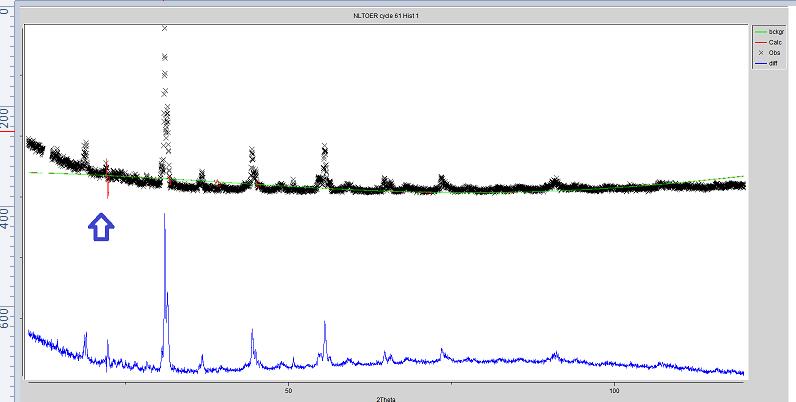Viewport: 796px width, 402px height.
Task: Click the blue diff legend line
Action: click(x=761, y=63)
